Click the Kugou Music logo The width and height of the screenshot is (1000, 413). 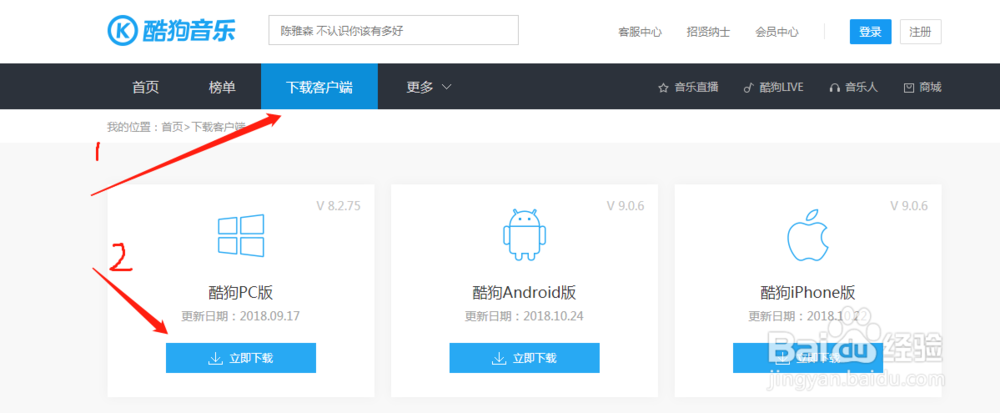[172, 30]
